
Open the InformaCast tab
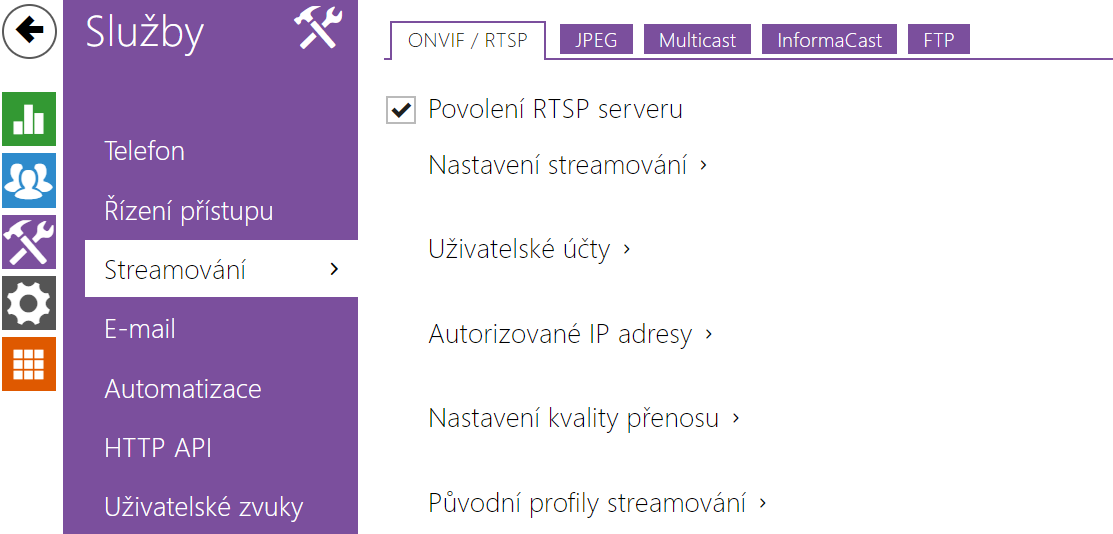(x=829, y=40)
